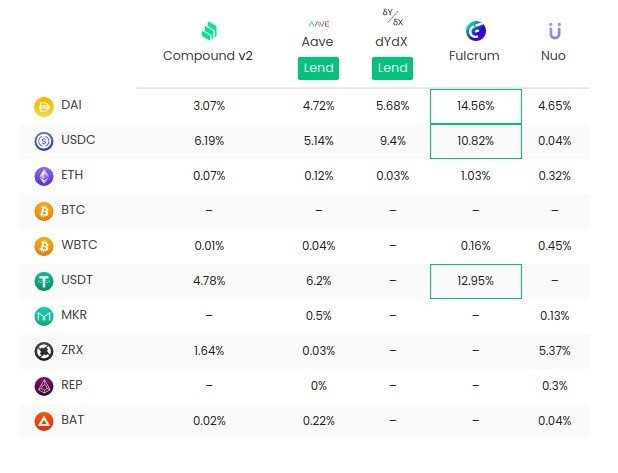Click the MKR Maker icon

(x=44, y=316)
